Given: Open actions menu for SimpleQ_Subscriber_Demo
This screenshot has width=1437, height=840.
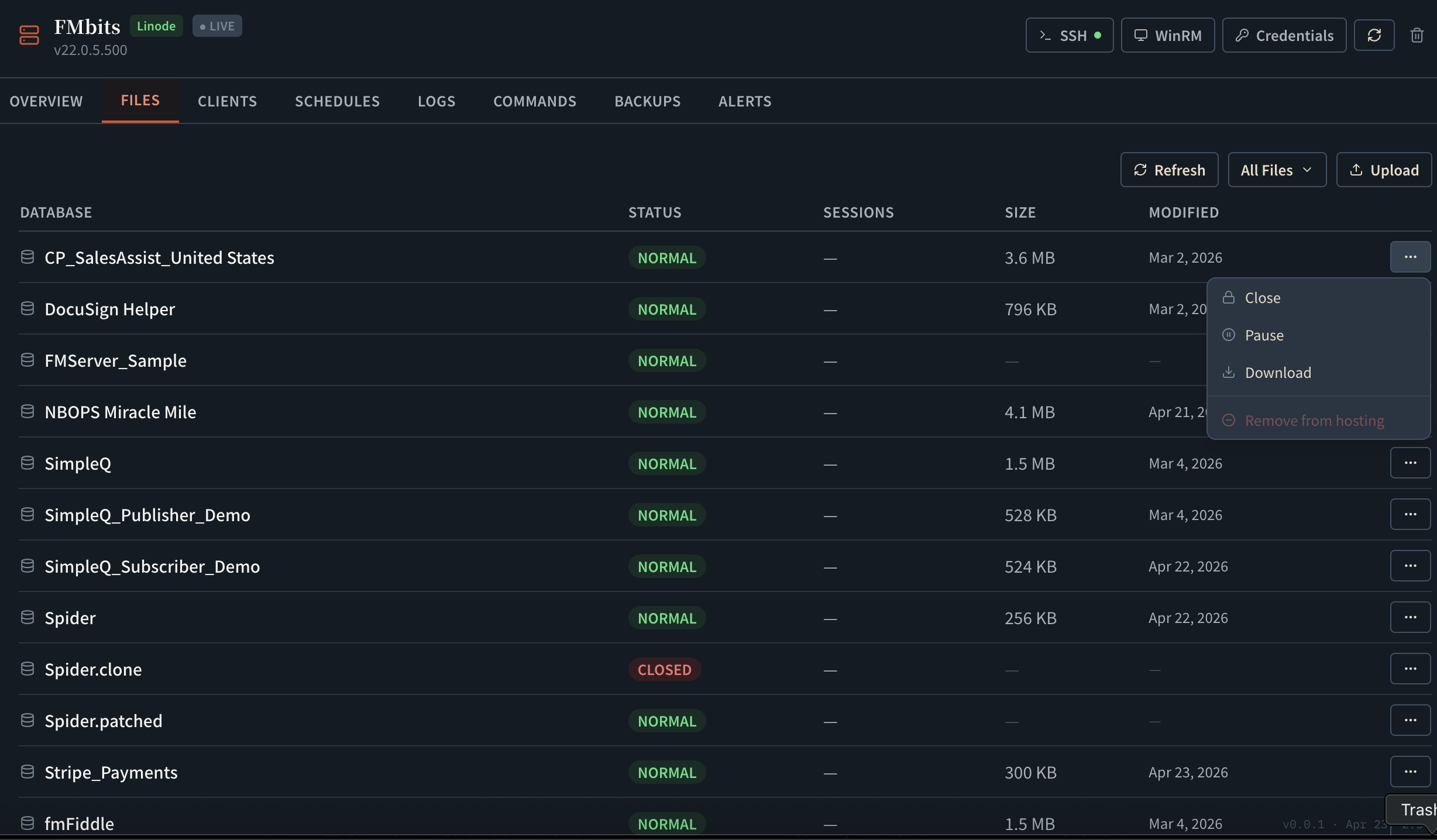Looking at the screenshot, I should 1410,566.
